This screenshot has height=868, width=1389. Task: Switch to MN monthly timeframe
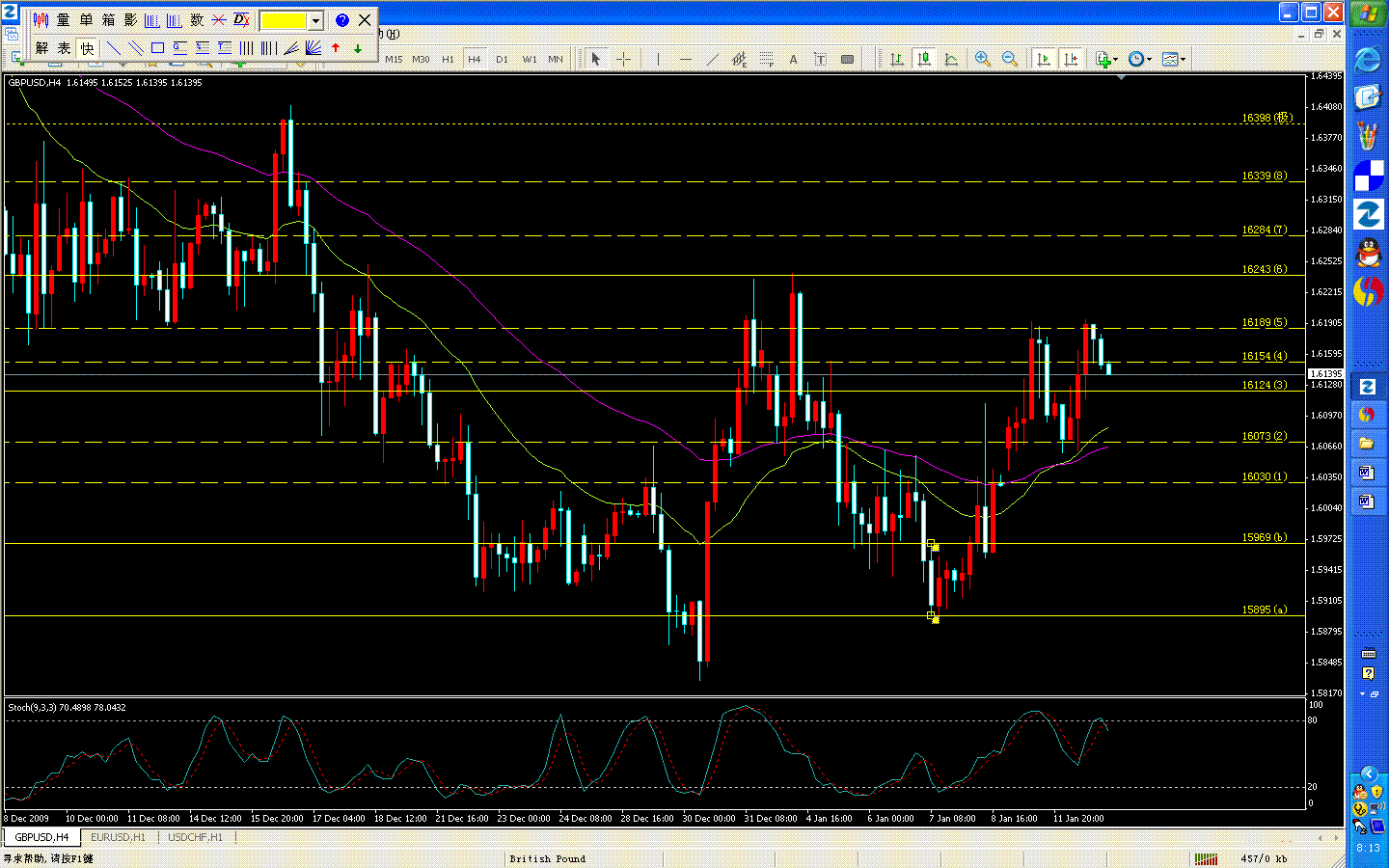click(556, 60)
